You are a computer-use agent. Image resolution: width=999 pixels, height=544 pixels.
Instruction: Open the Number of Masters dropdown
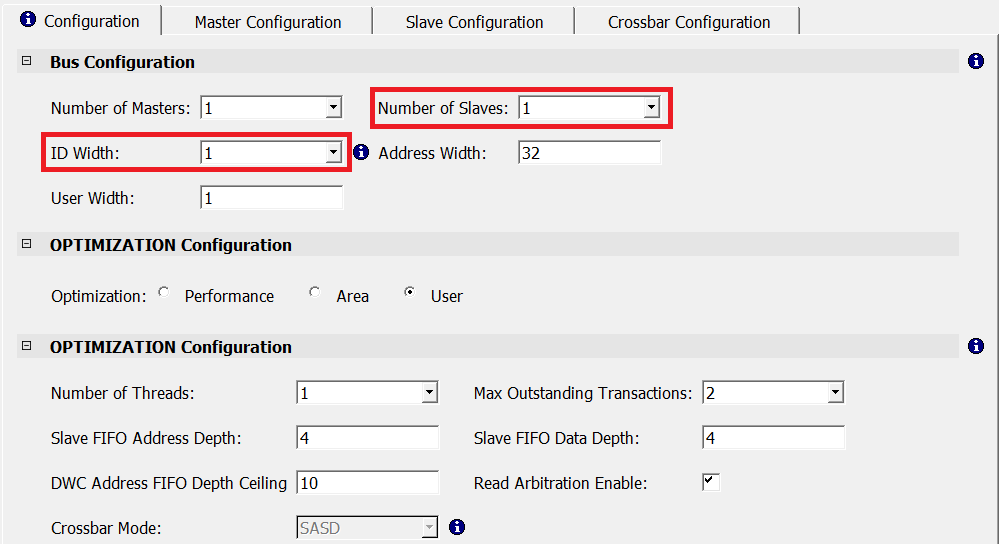click(333, 108)
